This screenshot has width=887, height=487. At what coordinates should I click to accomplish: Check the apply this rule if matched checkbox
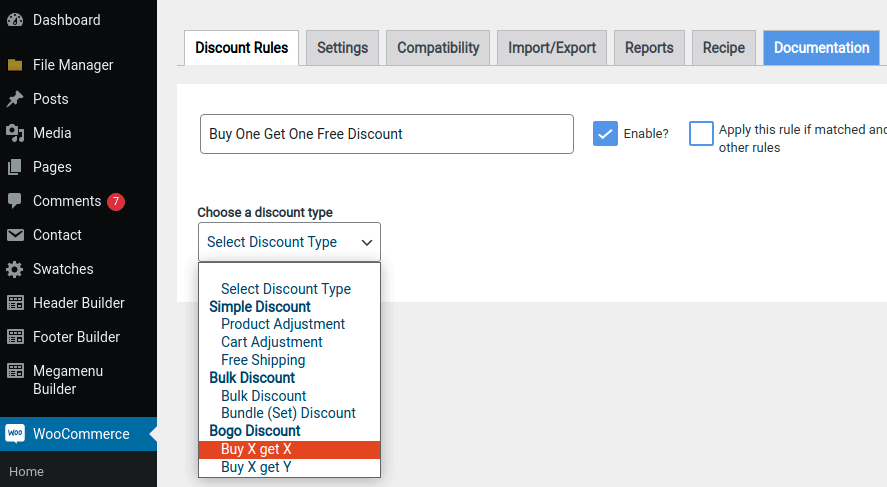[701, 134]
